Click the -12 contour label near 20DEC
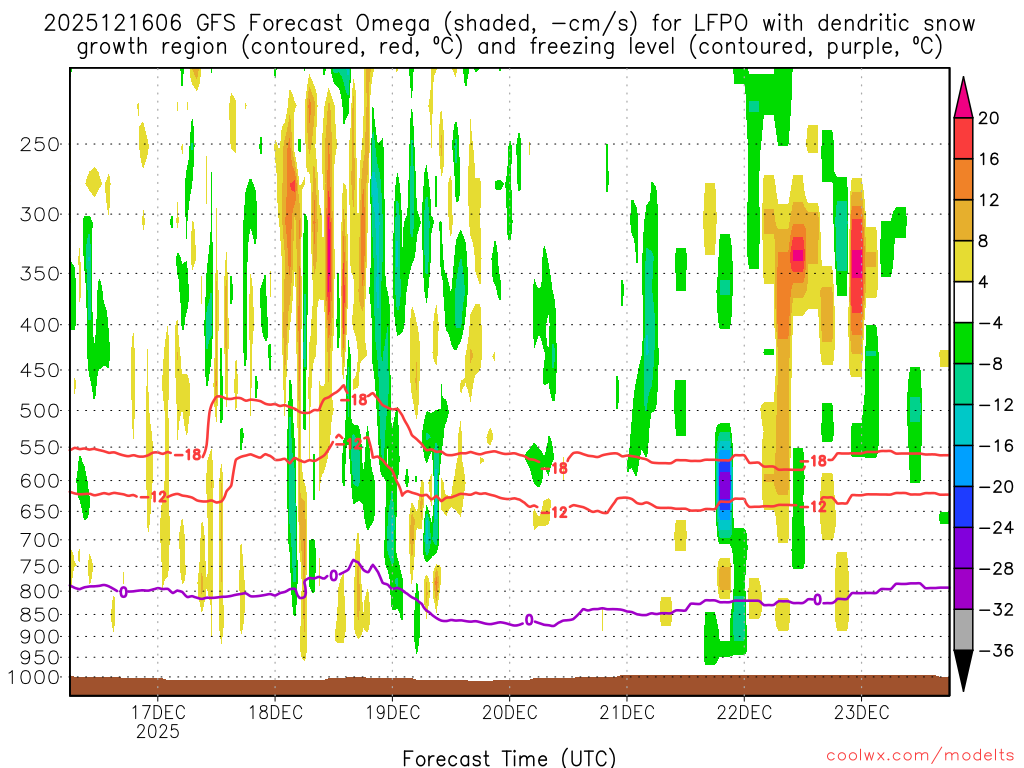This screenshot has width=1024, height=768. [x=554, y=513]
